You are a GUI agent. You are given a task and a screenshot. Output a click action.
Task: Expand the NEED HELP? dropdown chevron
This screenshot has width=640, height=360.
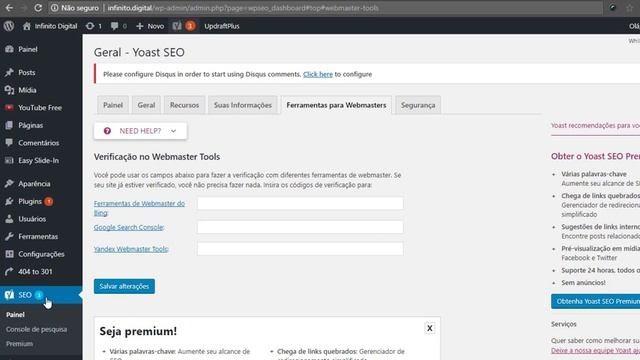[173, 131]
